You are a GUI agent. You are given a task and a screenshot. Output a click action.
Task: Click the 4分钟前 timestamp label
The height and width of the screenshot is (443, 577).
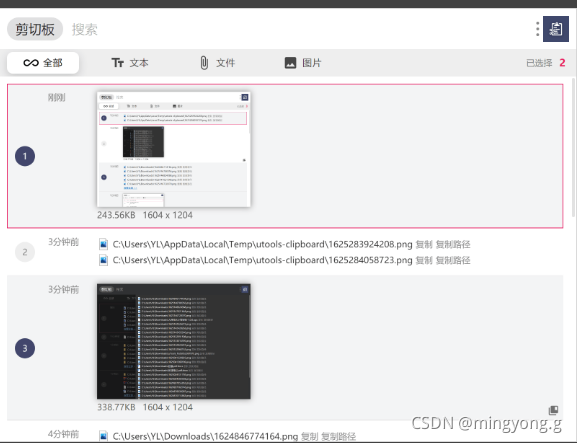click(x=64, y=434)
